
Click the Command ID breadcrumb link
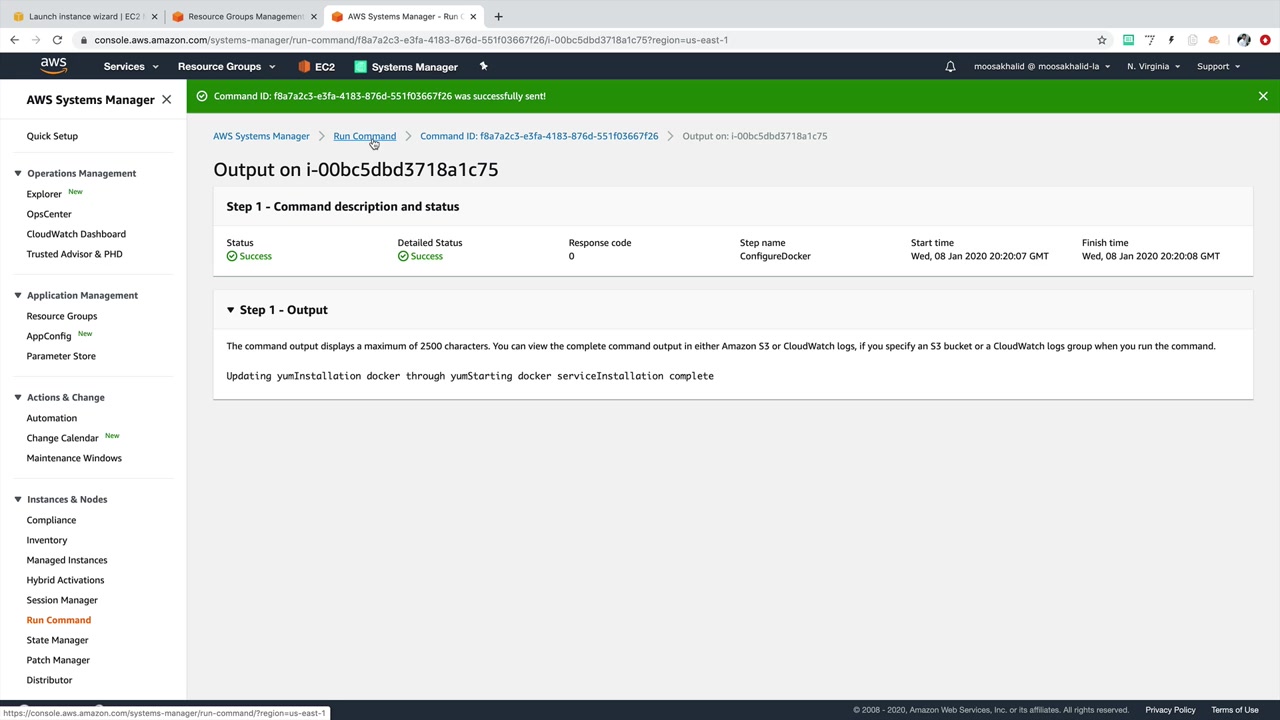539,136
